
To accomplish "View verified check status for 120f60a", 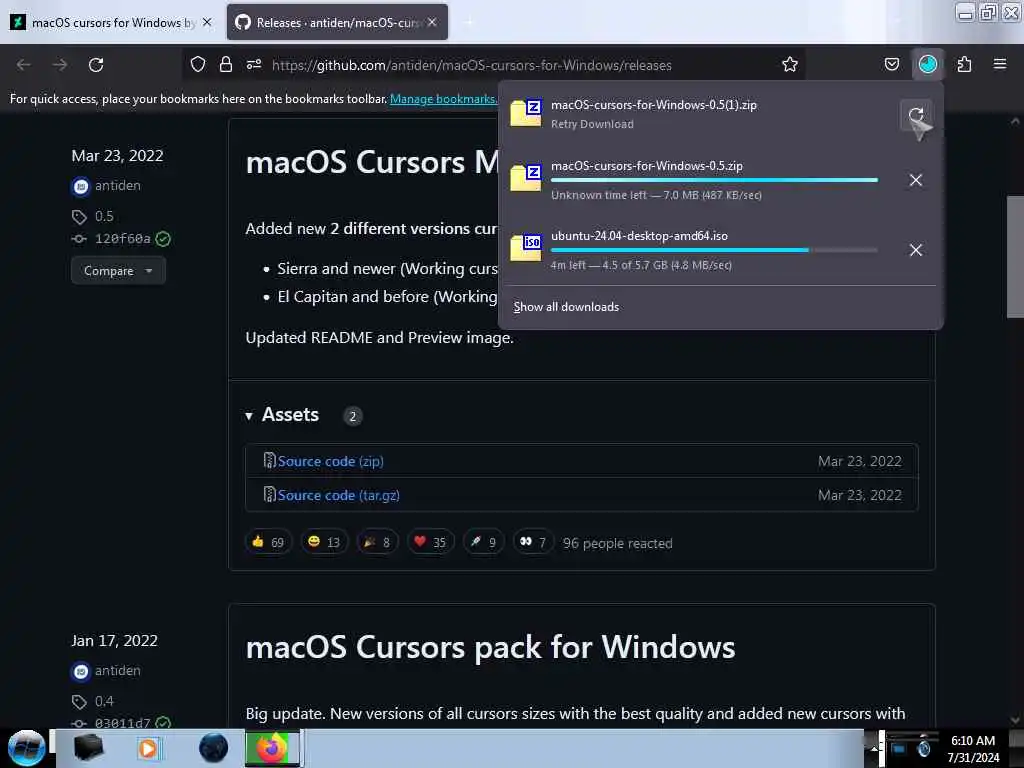I will pyautogui.click(x=163, y=239).
